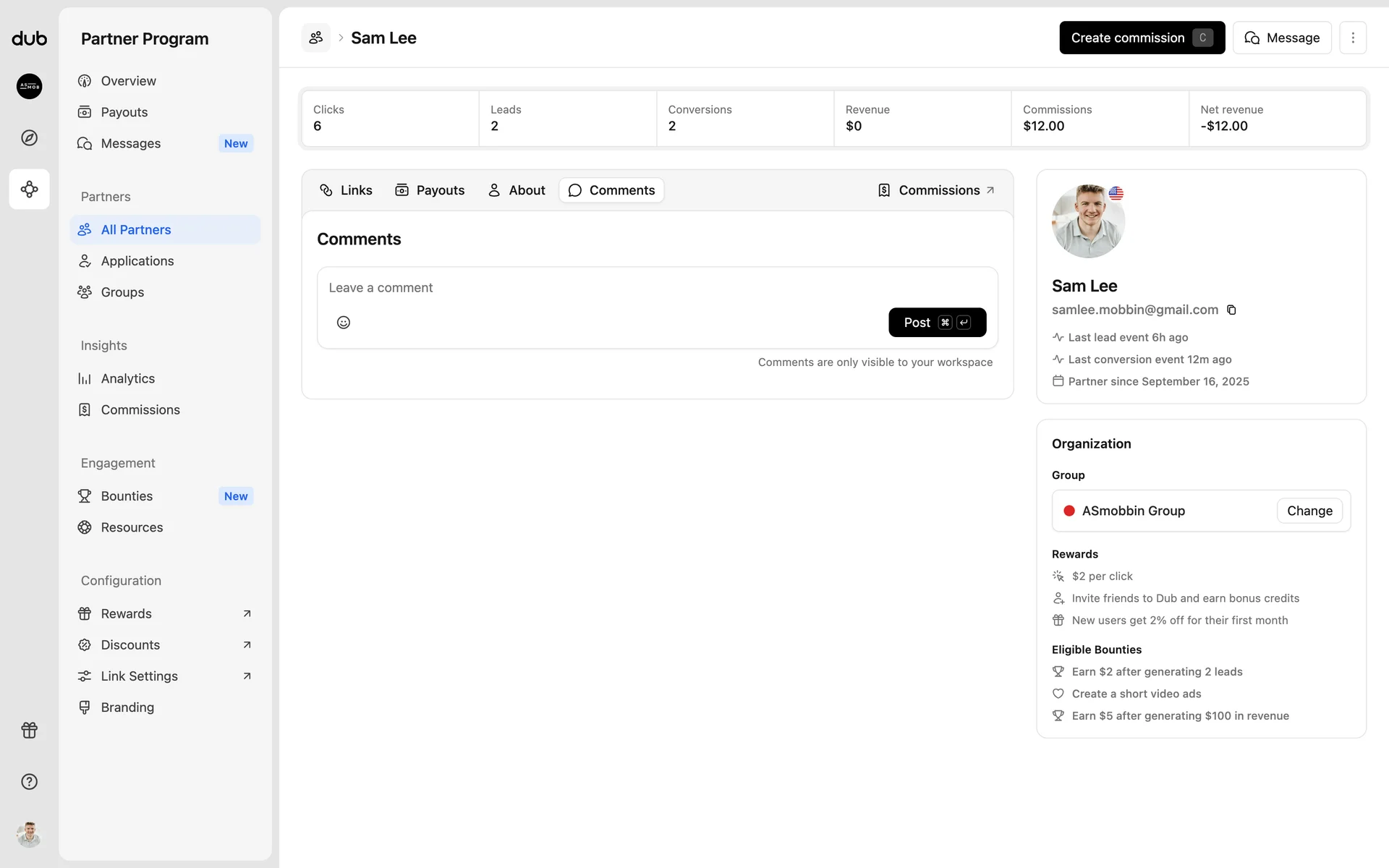The height and width of the screenshot is (868, 1389).
Task: Switch to the Payouts tab
Action: click(430, 190)
